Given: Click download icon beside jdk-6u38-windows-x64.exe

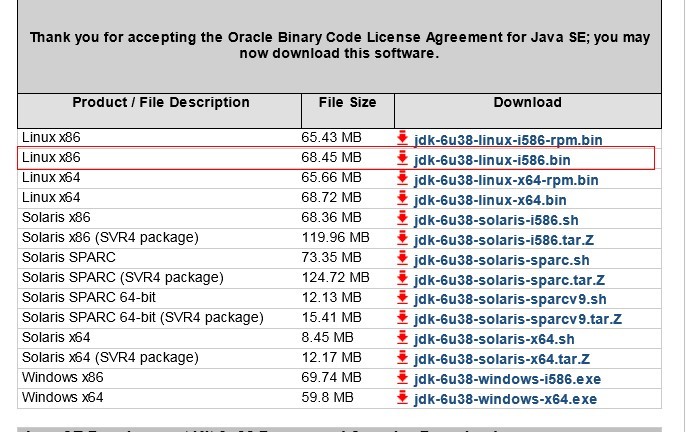Looking at the screenshot, I should point(402,397).
